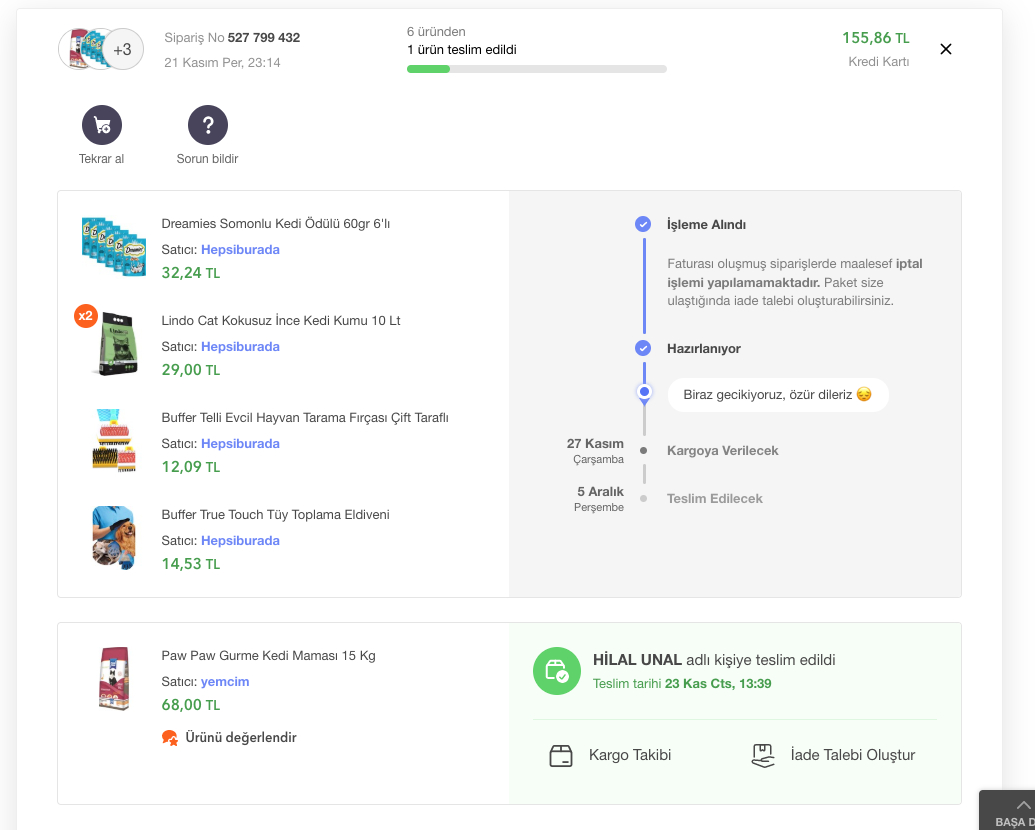Click the current status marker on timeline
The height and width of the screenshot is (830, 1035).
(644, 393)
